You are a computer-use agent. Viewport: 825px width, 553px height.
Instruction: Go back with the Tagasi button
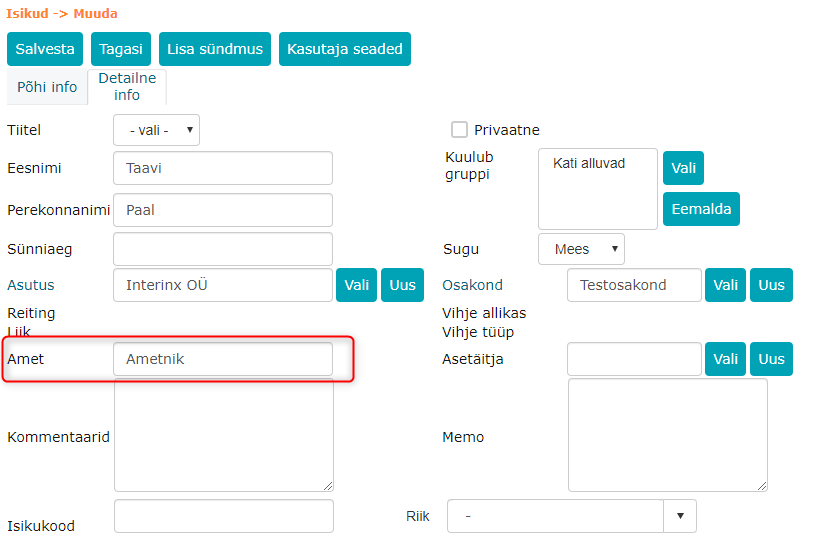(x=120, y=49)
